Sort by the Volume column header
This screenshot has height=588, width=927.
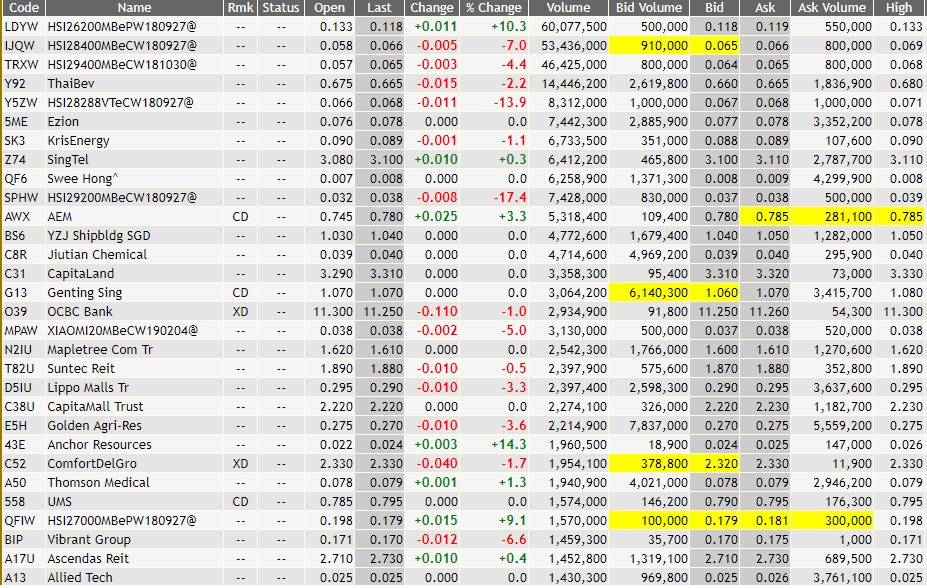[568, 8]
